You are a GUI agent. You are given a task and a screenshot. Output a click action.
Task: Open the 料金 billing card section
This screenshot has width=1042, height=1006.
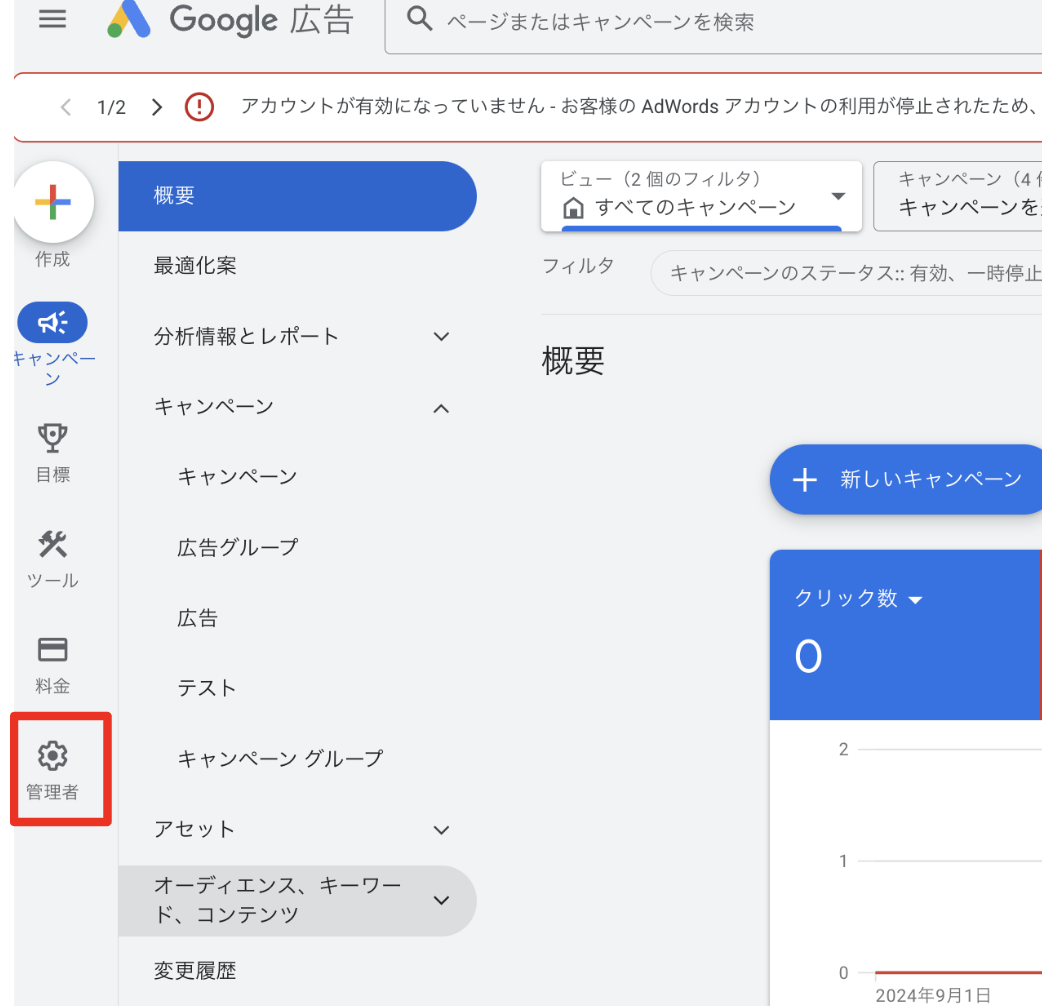tap(52, 666)
